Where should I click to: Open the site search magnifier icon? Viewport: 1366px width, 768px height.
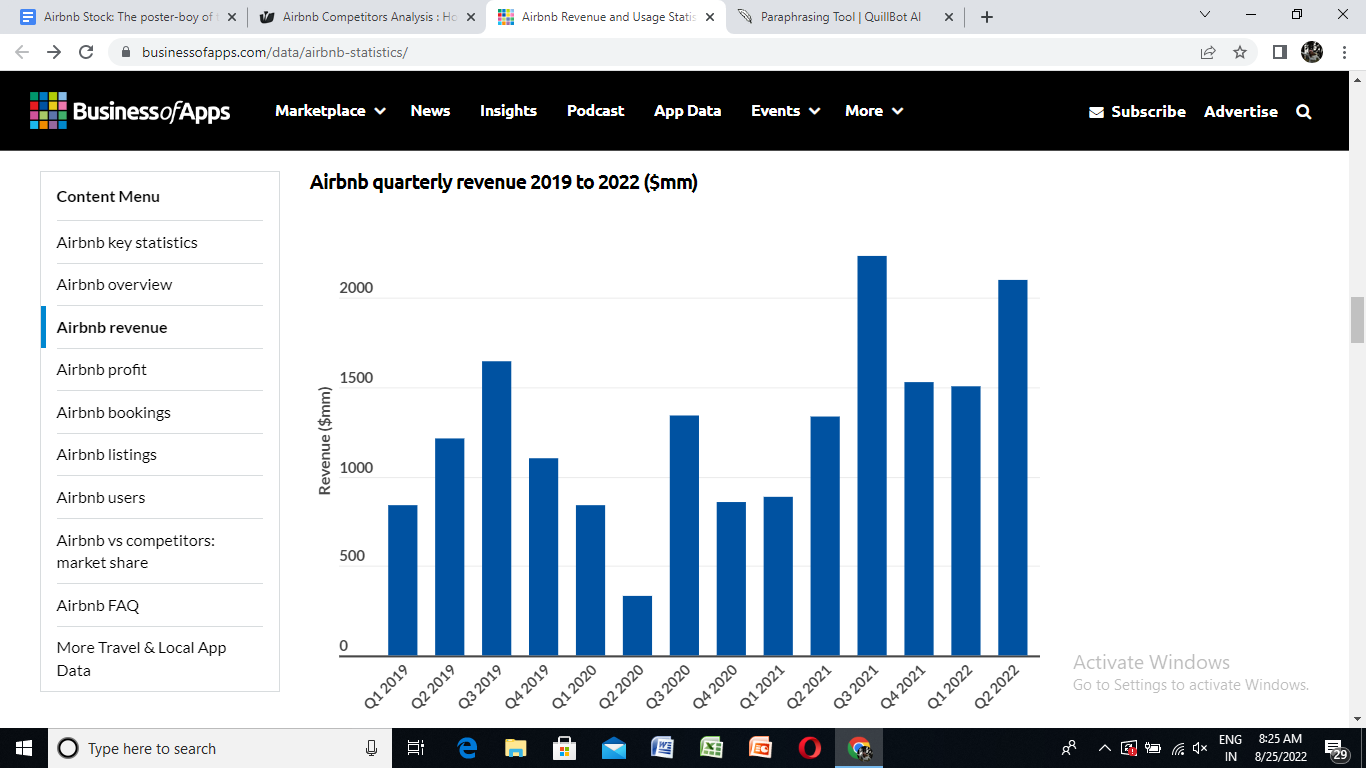tap(1304, 112)
